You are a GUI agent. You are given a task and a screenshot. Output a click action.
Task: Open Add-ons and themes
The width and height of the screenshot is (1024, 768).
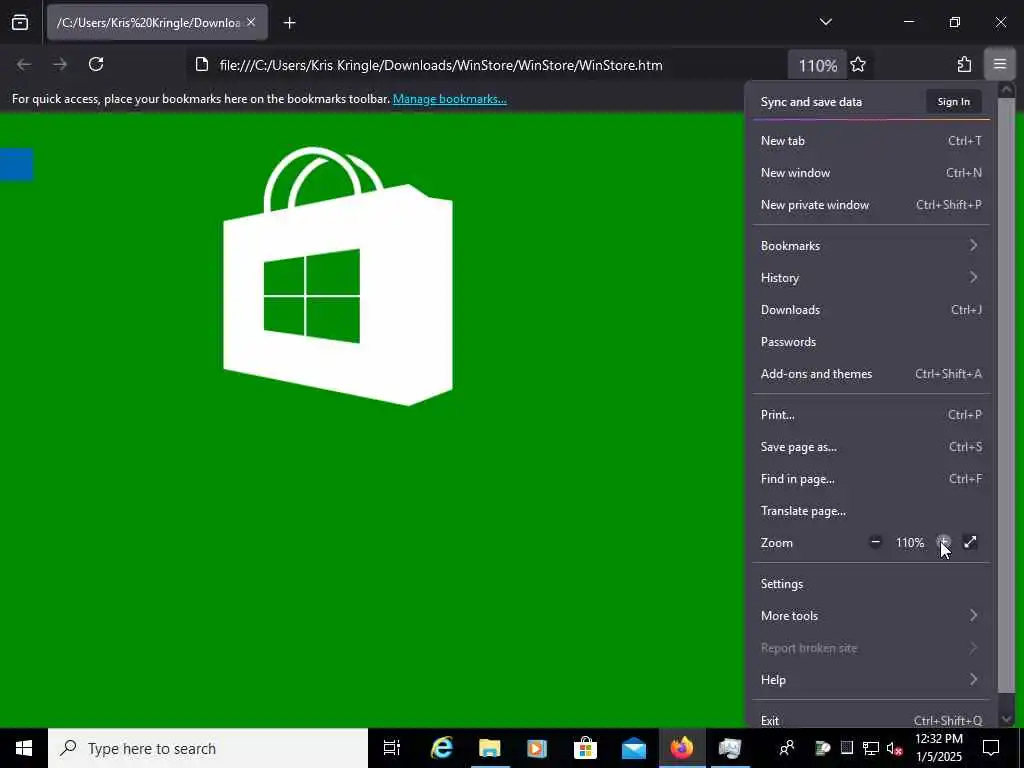[871, 374]
